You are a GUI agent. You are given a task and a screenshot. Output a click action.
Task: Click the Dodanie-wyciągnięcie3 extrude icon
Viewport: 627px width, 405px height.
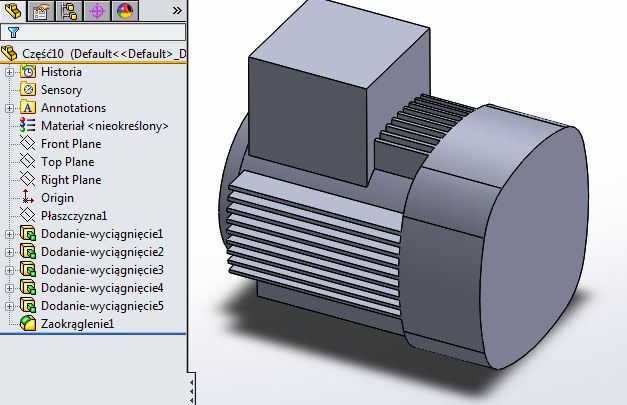pos(28,269)
